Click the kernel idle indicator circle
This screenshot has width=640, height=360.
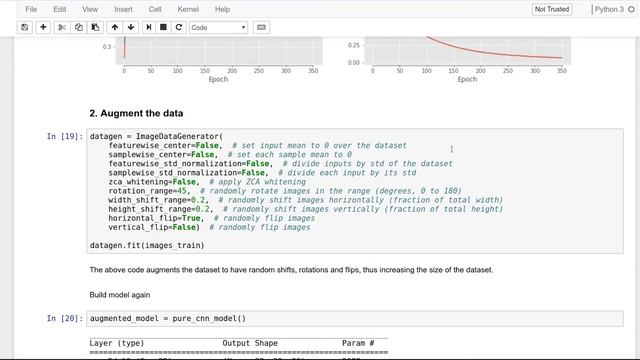(x=631, y=9)
